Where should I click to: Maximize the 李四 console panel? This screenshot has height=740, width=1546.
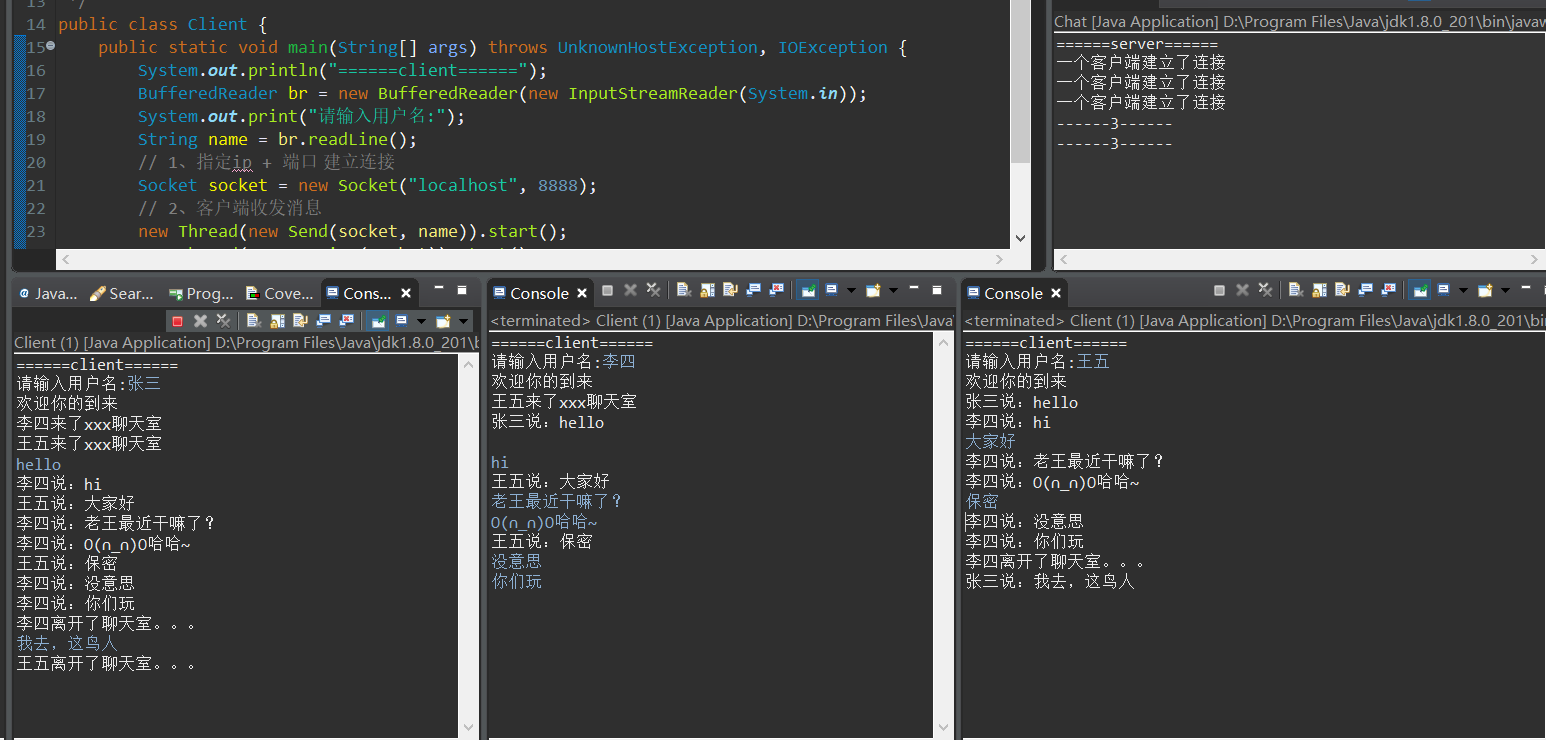pyautogui.click(x=937, y=290)
